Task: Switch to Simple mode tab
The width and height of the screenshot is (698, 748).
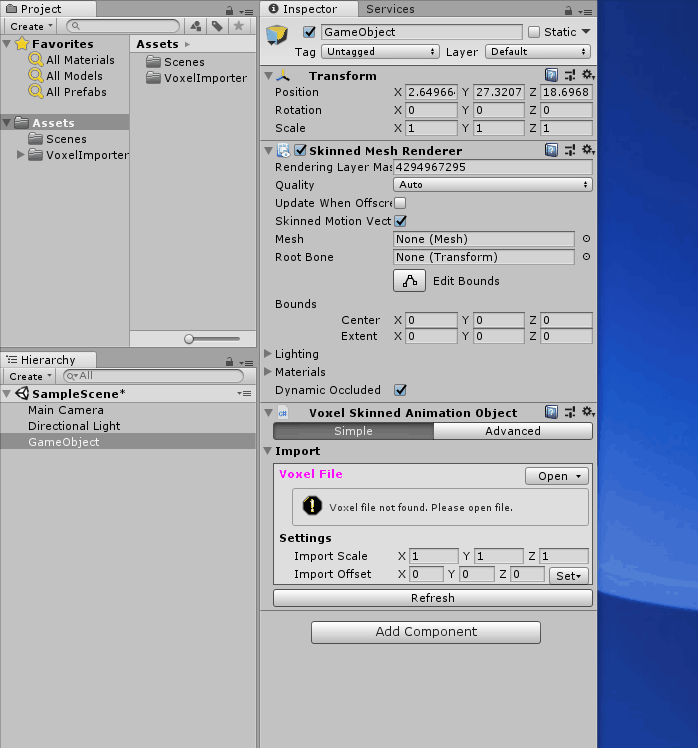Action: pos(353,431)
